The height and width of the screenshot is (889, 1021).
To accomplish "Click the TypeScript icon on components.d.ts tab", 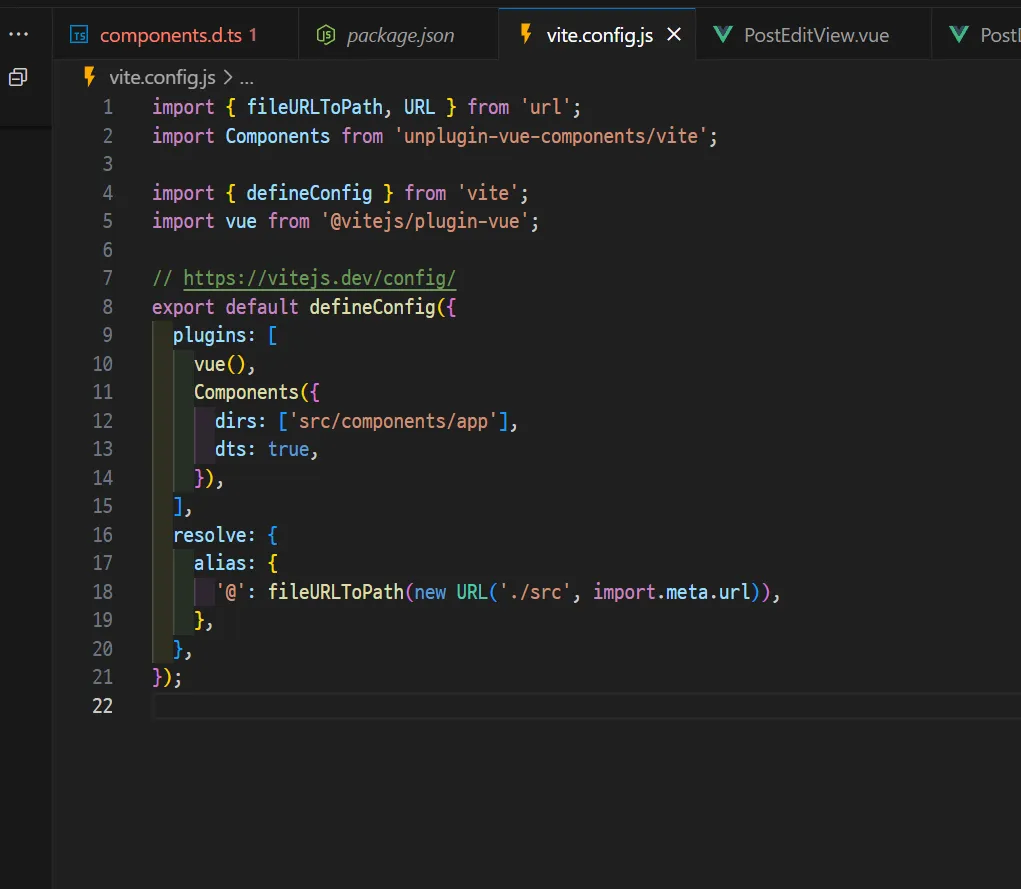I will click(79, 35).
